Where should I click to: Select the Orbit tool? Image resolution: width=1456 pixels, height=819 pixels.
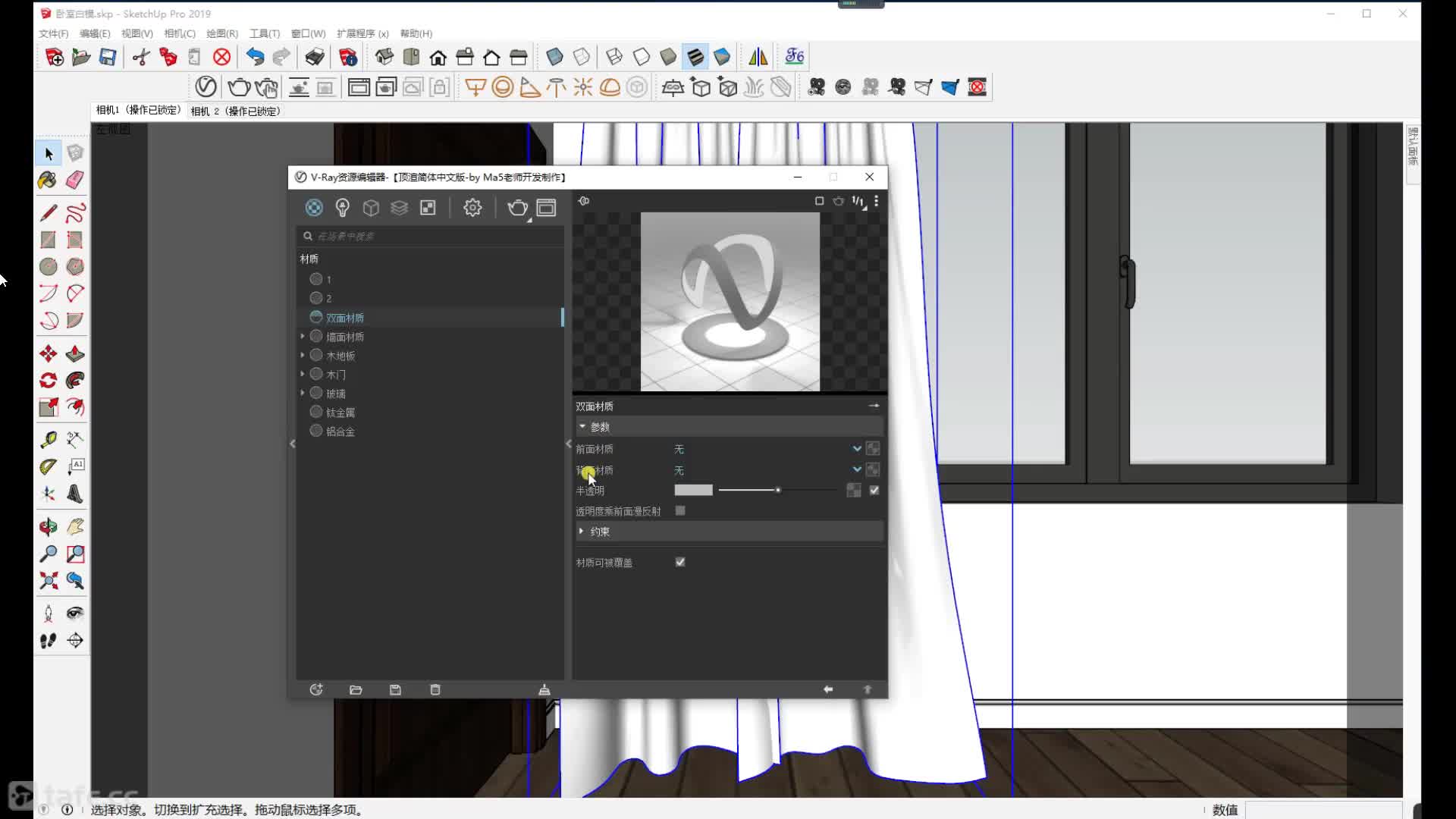[x=48, y=527]
